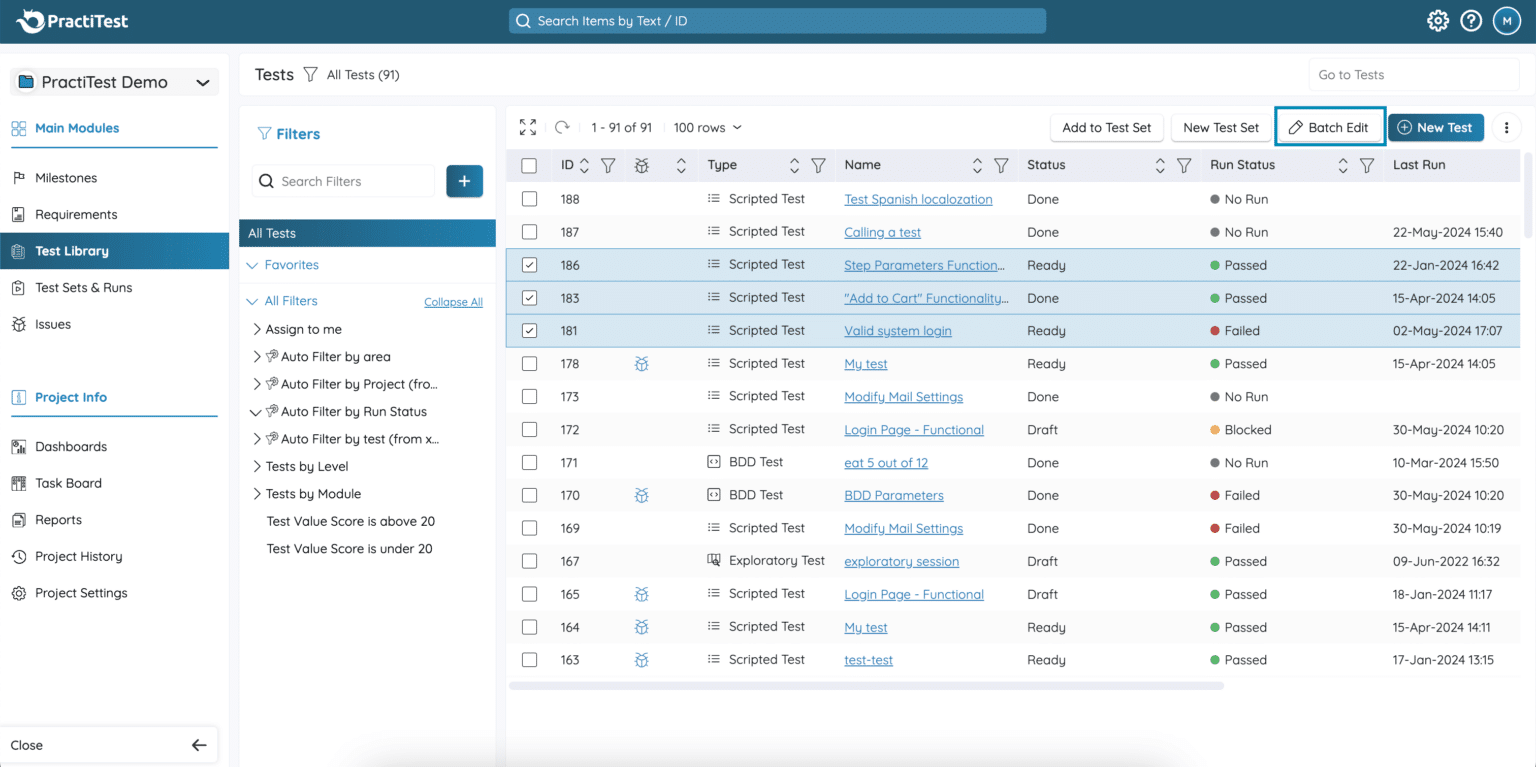This screenshot has height=767, width=1536.
Task: Collapse the Favorites section
Action: (x=252, y=265)
